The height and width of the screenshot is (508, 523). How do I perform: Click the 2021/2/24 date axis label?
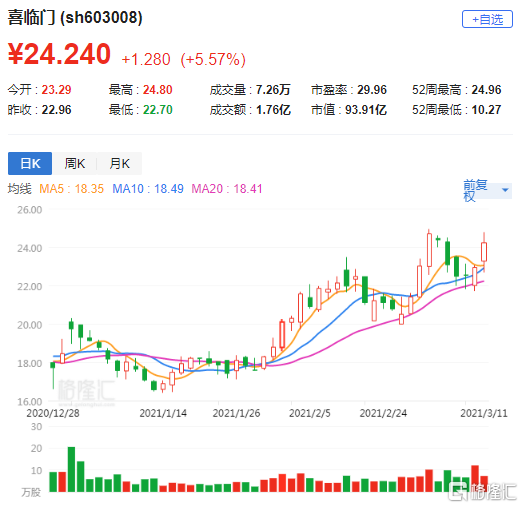tap(383, 413)
